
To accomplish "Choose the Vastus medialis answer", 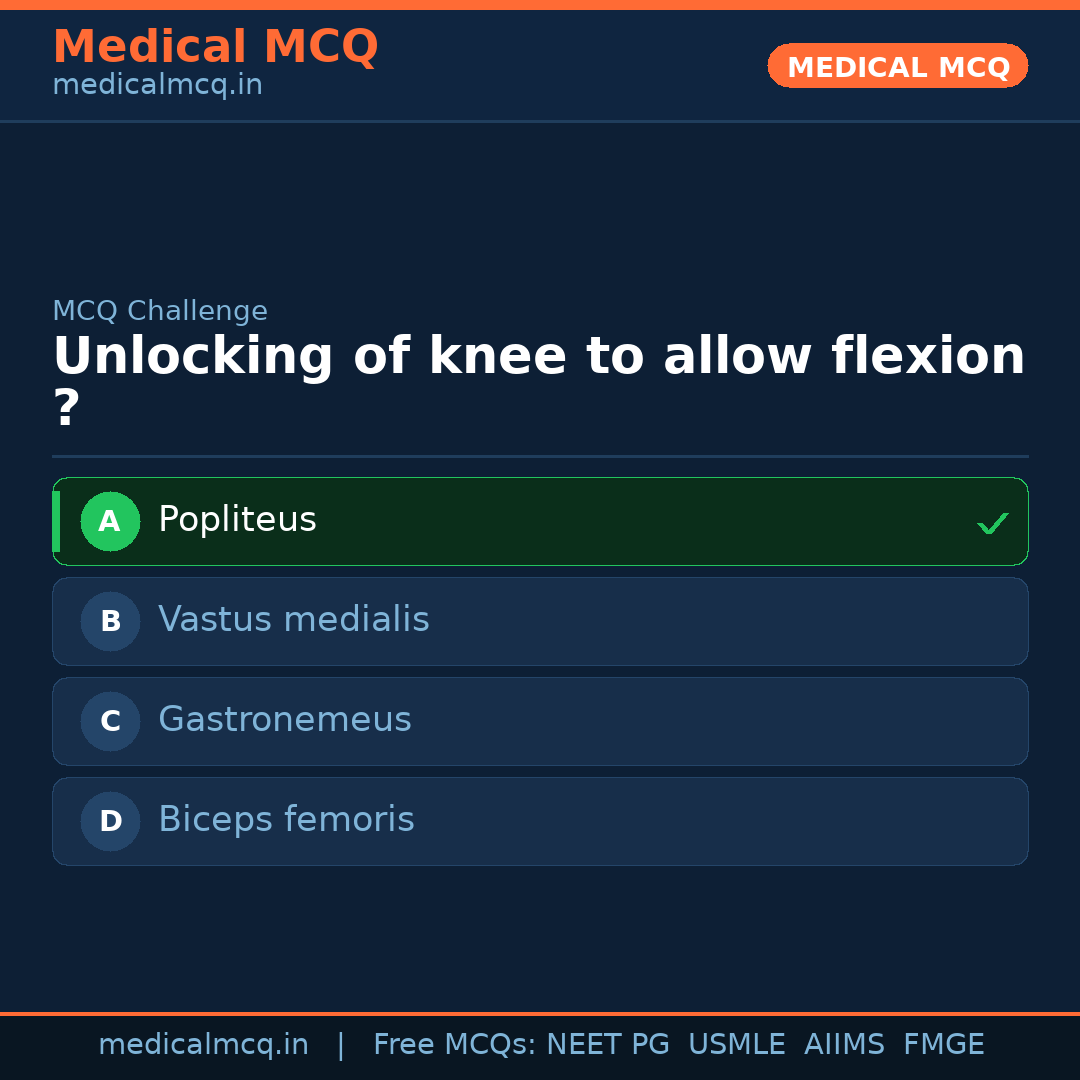I will pyautogui.click(x=293, y=620).
